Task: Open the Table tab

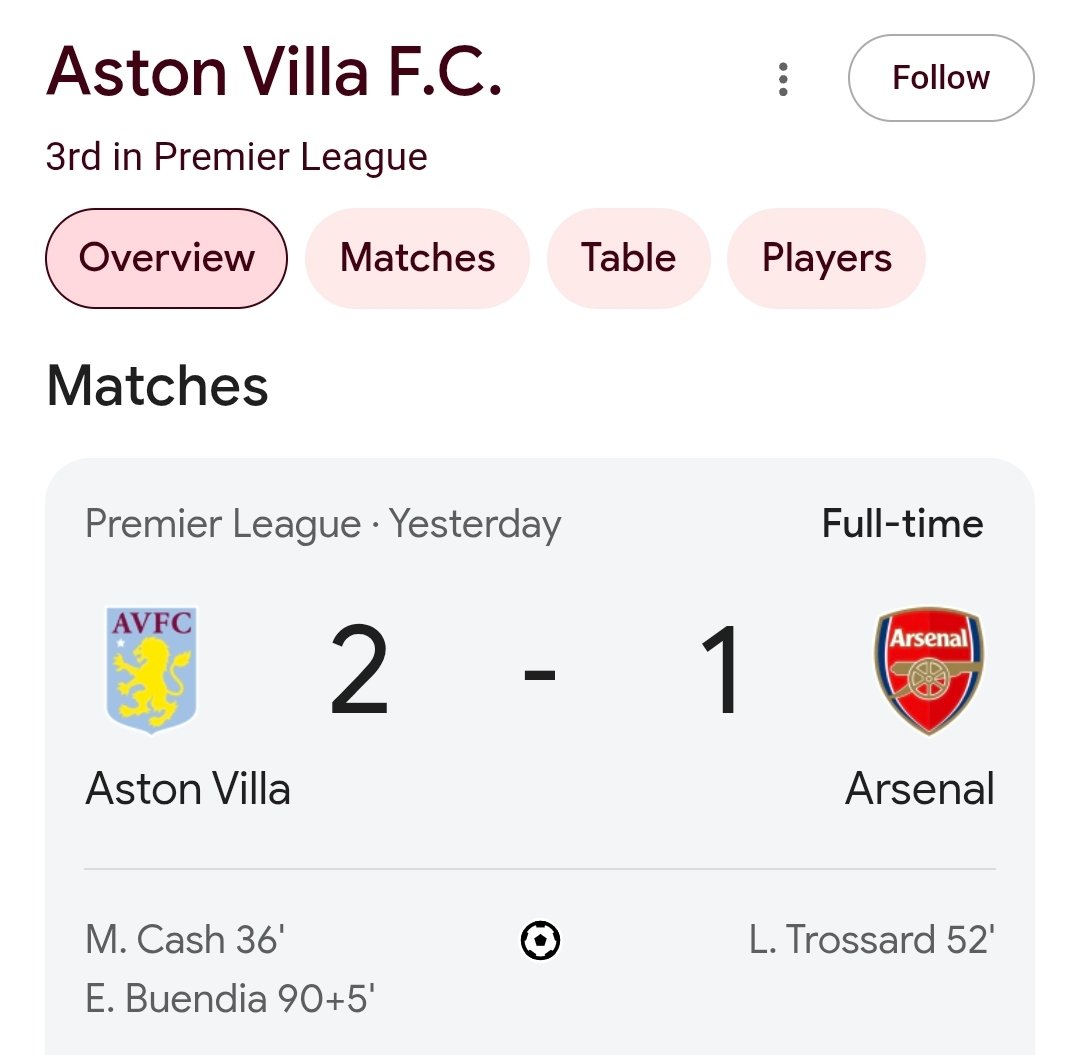Action: [x=628, y=258]
